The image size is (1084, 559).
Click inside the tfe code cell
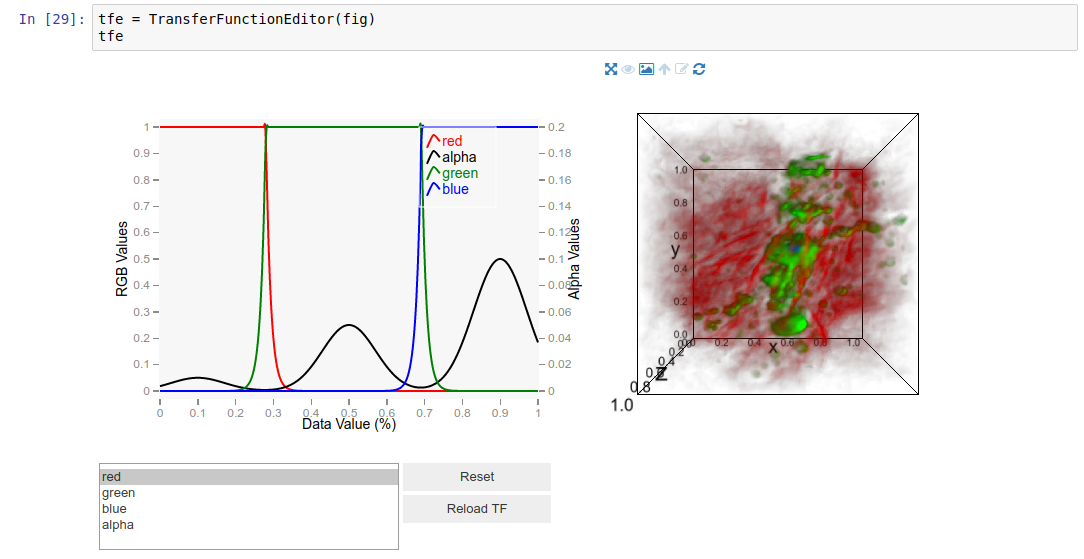[584, 28]
